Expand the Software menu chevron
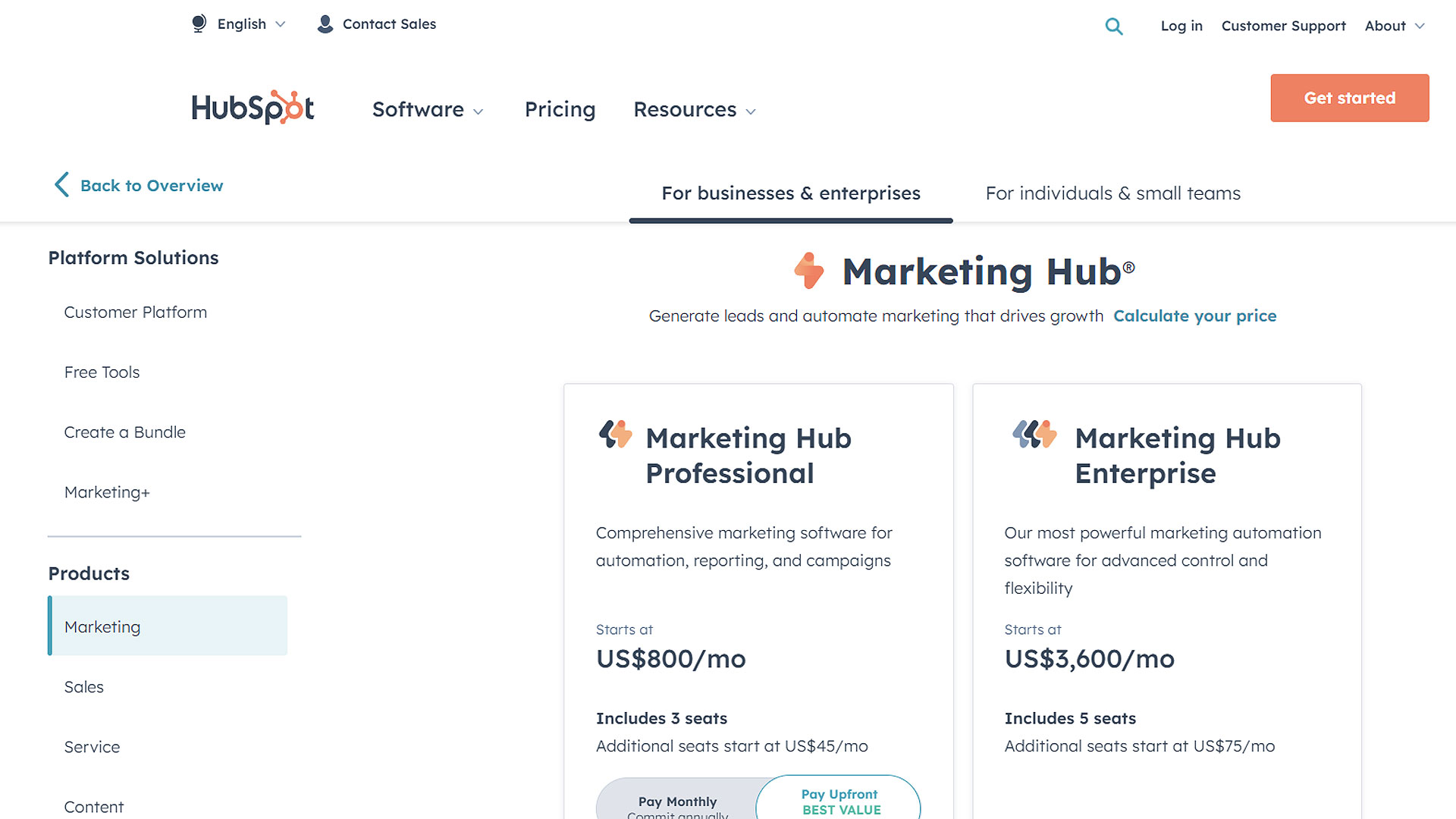Image resolution: width=1456 pixels, height=819 pixels. click(x=479, y=111)
